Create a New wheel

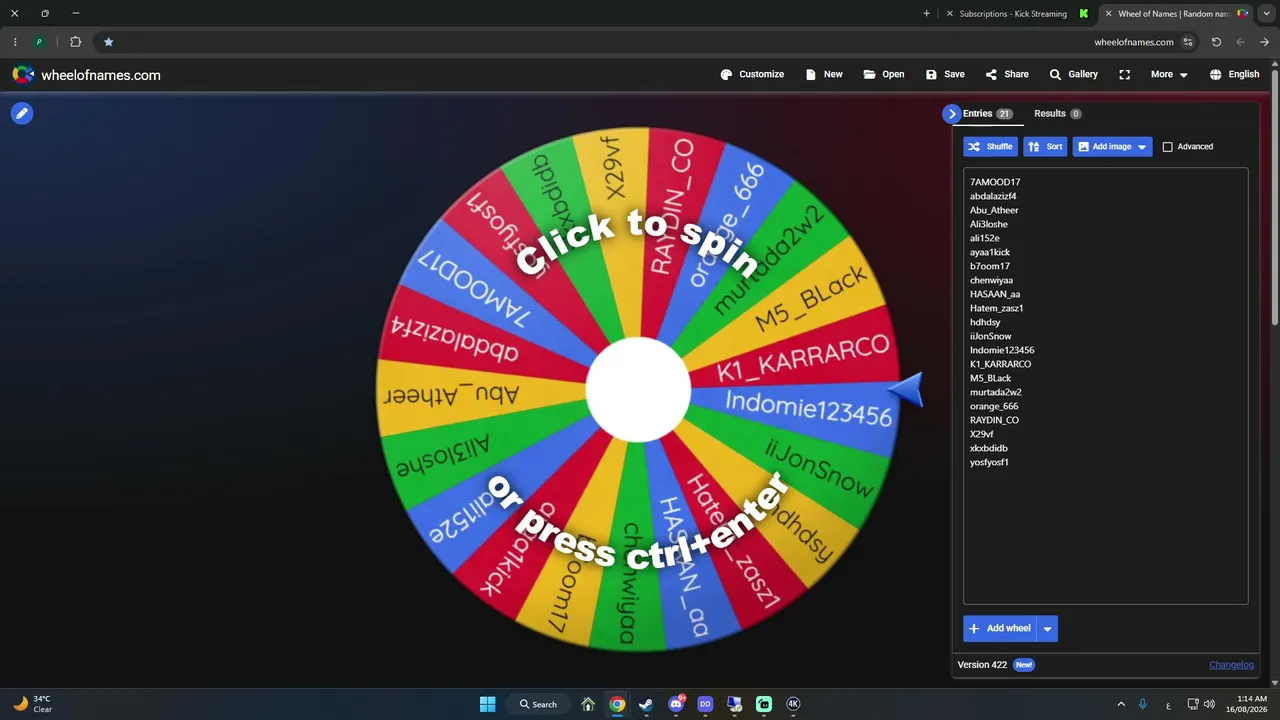[824, 74]
